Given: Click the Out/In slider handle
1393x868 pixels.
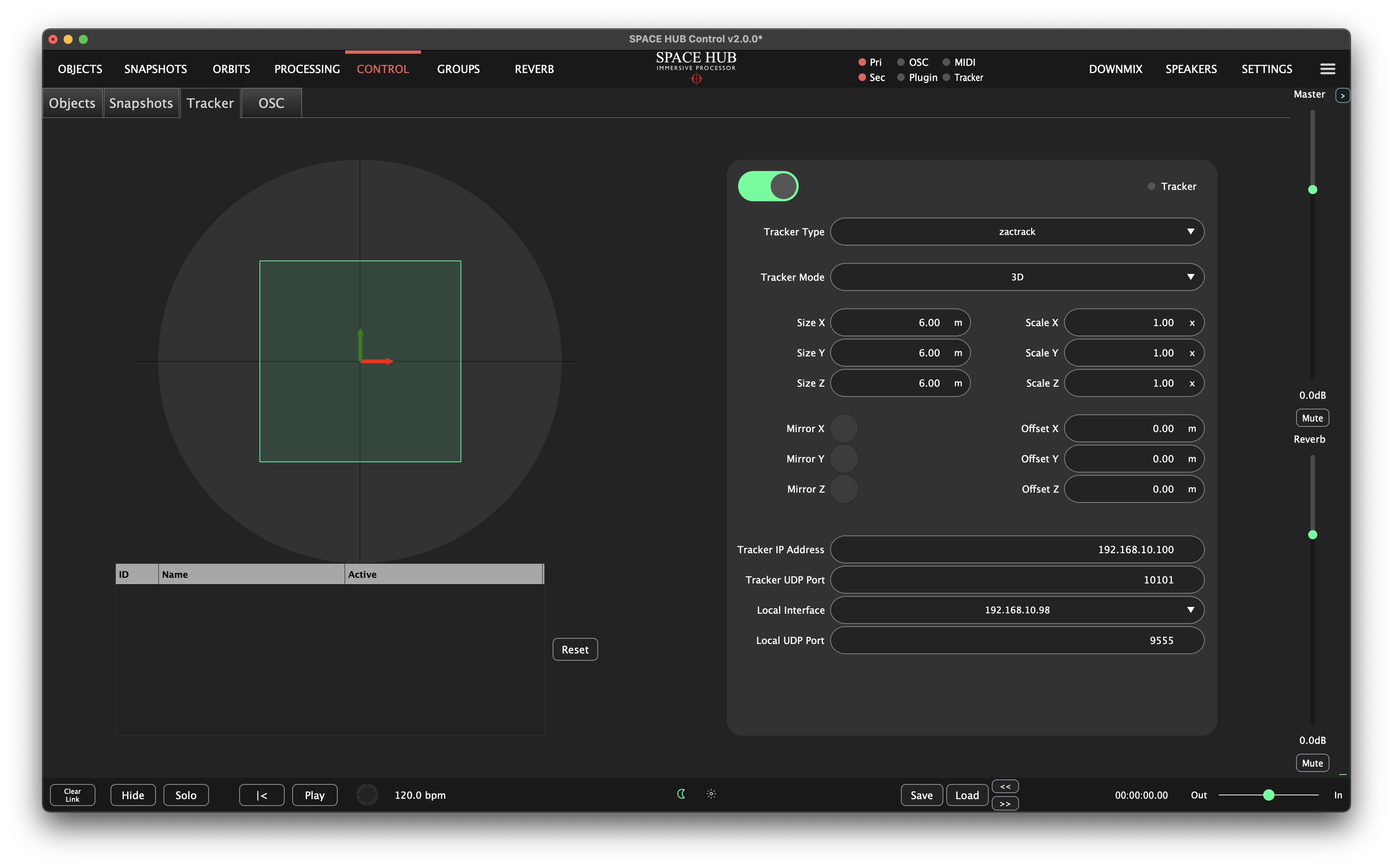Looking at the screenshot, I should coord(1268,795).
